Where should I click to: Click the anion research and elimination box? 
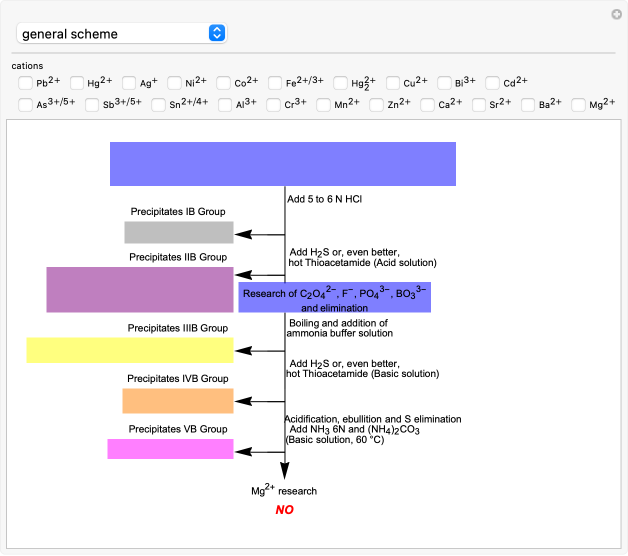coord(334,297)
